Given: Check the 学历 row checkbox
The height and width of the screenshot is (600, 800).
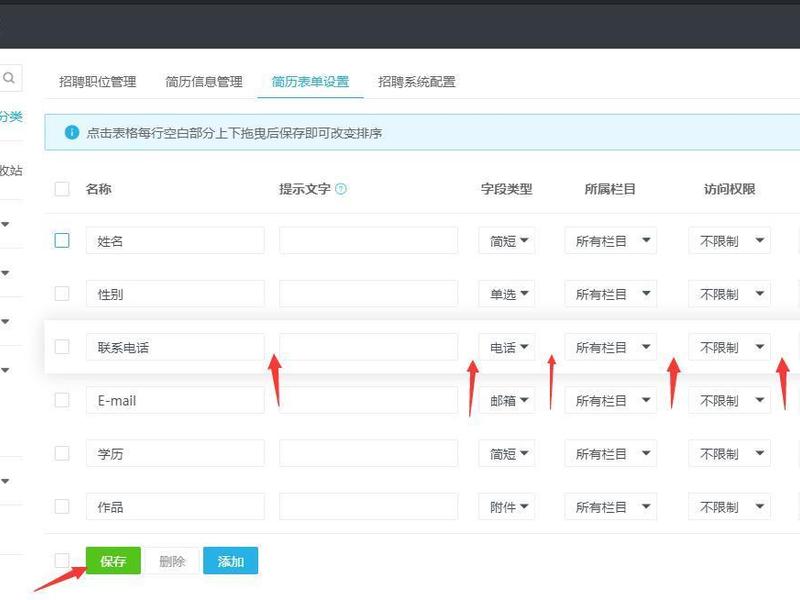Looking at the screenshot, I should pyautogui.click(x=62, y=453).
